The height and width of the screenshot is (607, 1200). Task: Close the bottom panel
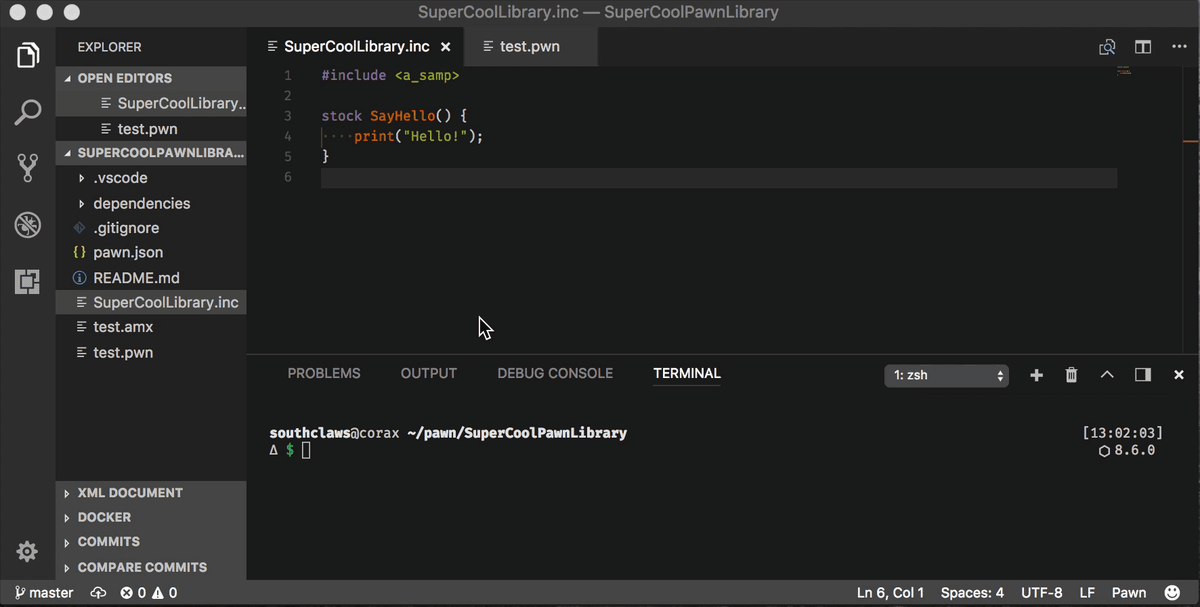coord(1179,375)
